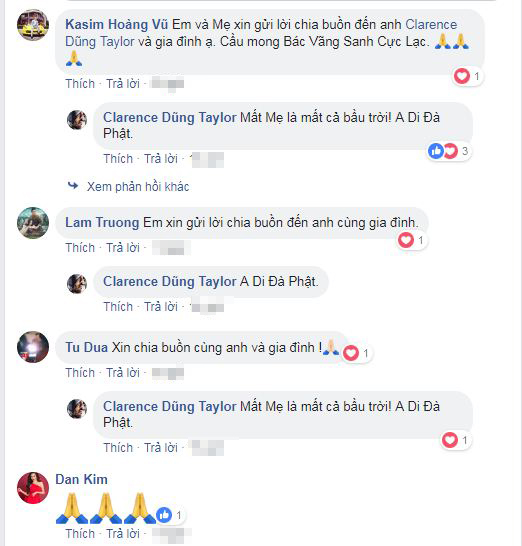Open Tu Dua's profile avatar
This screenshot has width=522, height=546.
[33, 347]
